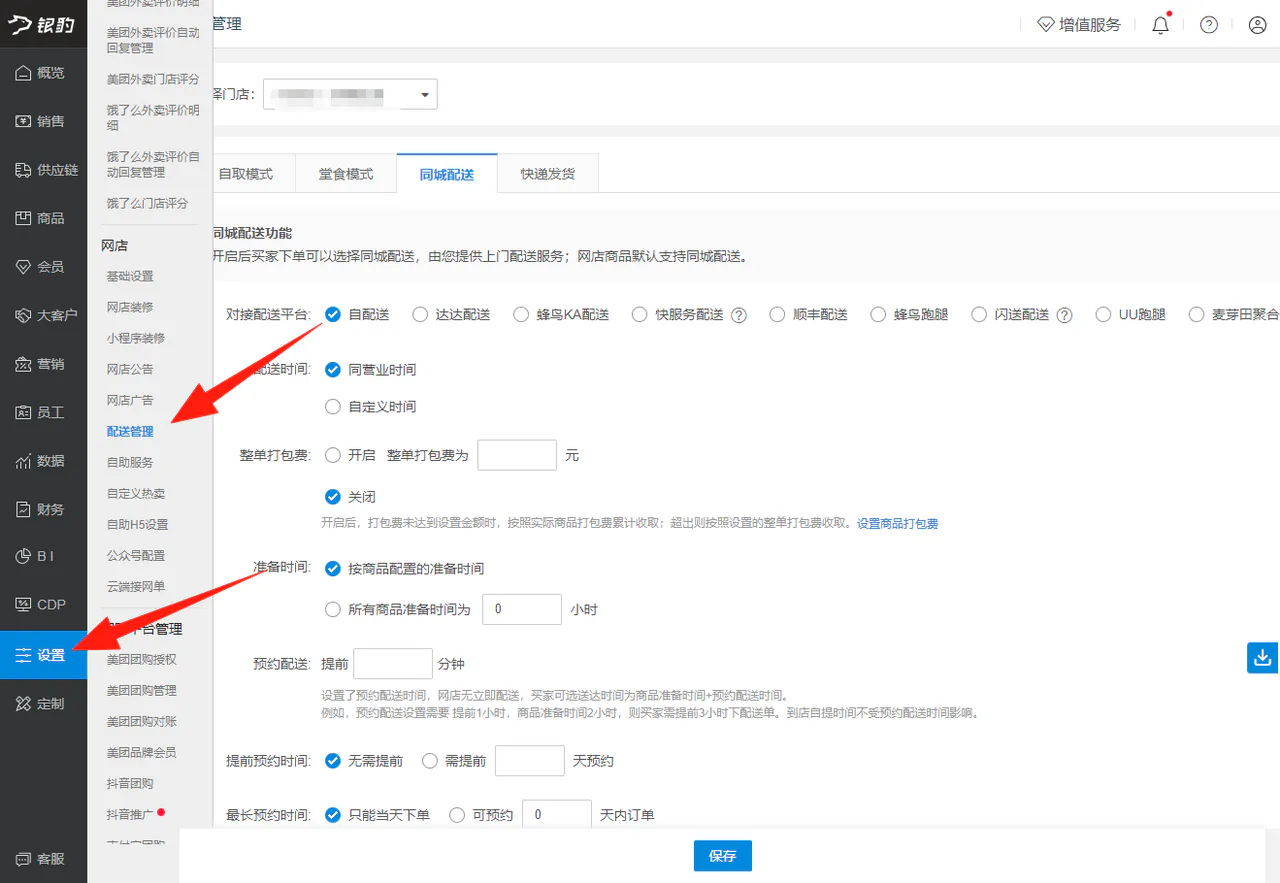Open the 大客户 key accounts icon
Viewport: 1280px width, 883px height.
tap(23, 315)
